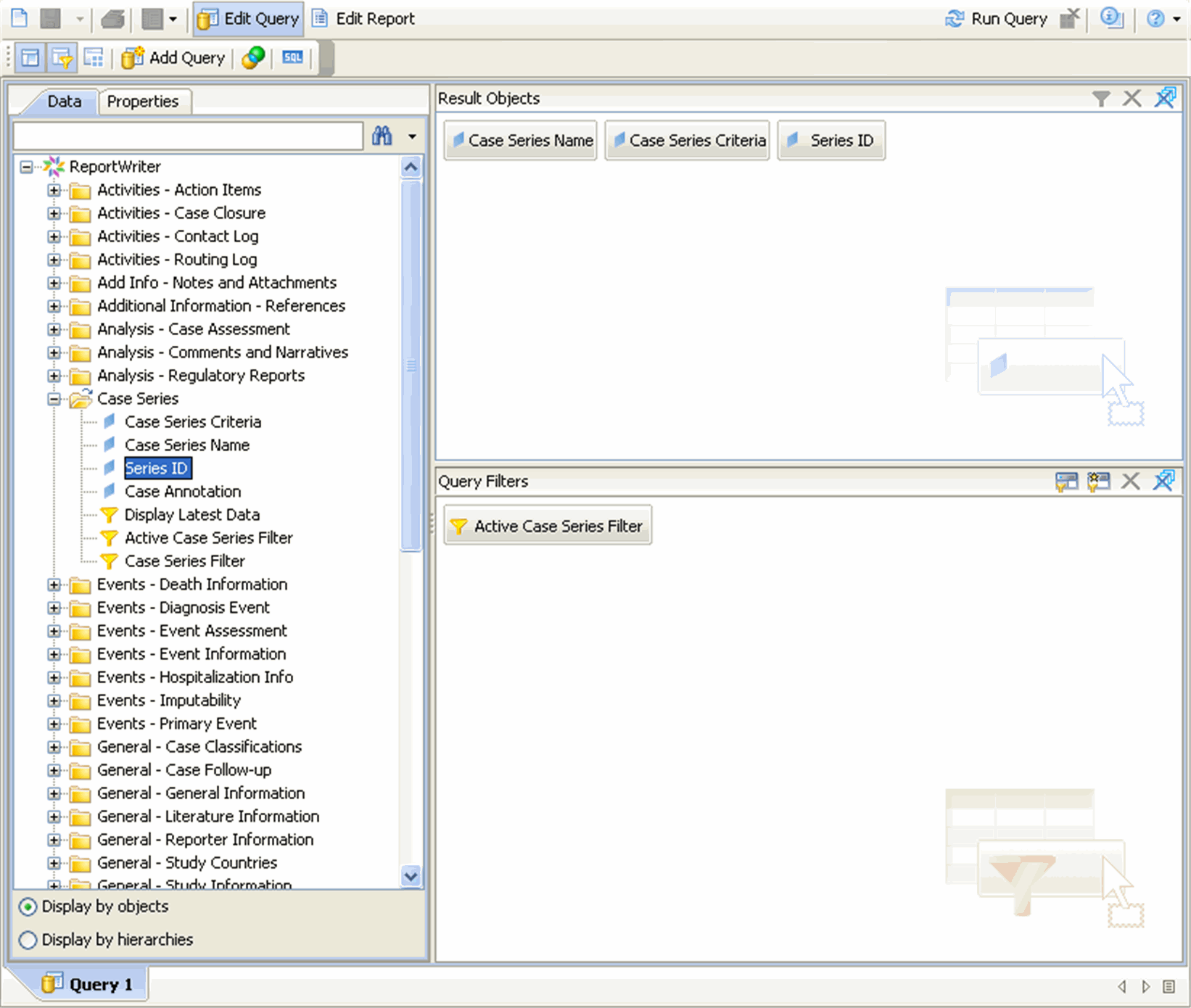Viewport: 1191px width, 1008px height.
Task: Click the Add Query button
Action: coord(173,58)
